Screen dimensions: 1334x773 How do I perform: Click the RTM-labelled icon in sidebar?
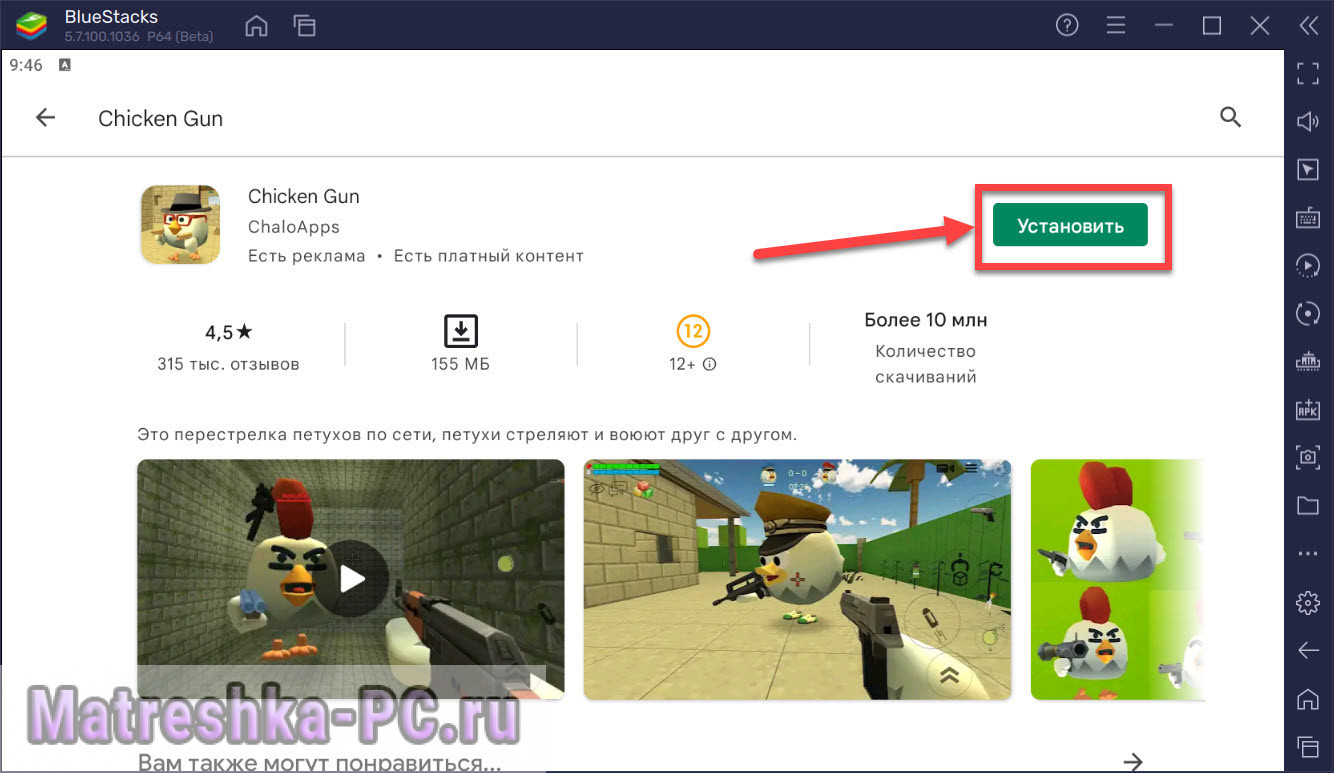pyautogui.click(x=1308, y=361)
